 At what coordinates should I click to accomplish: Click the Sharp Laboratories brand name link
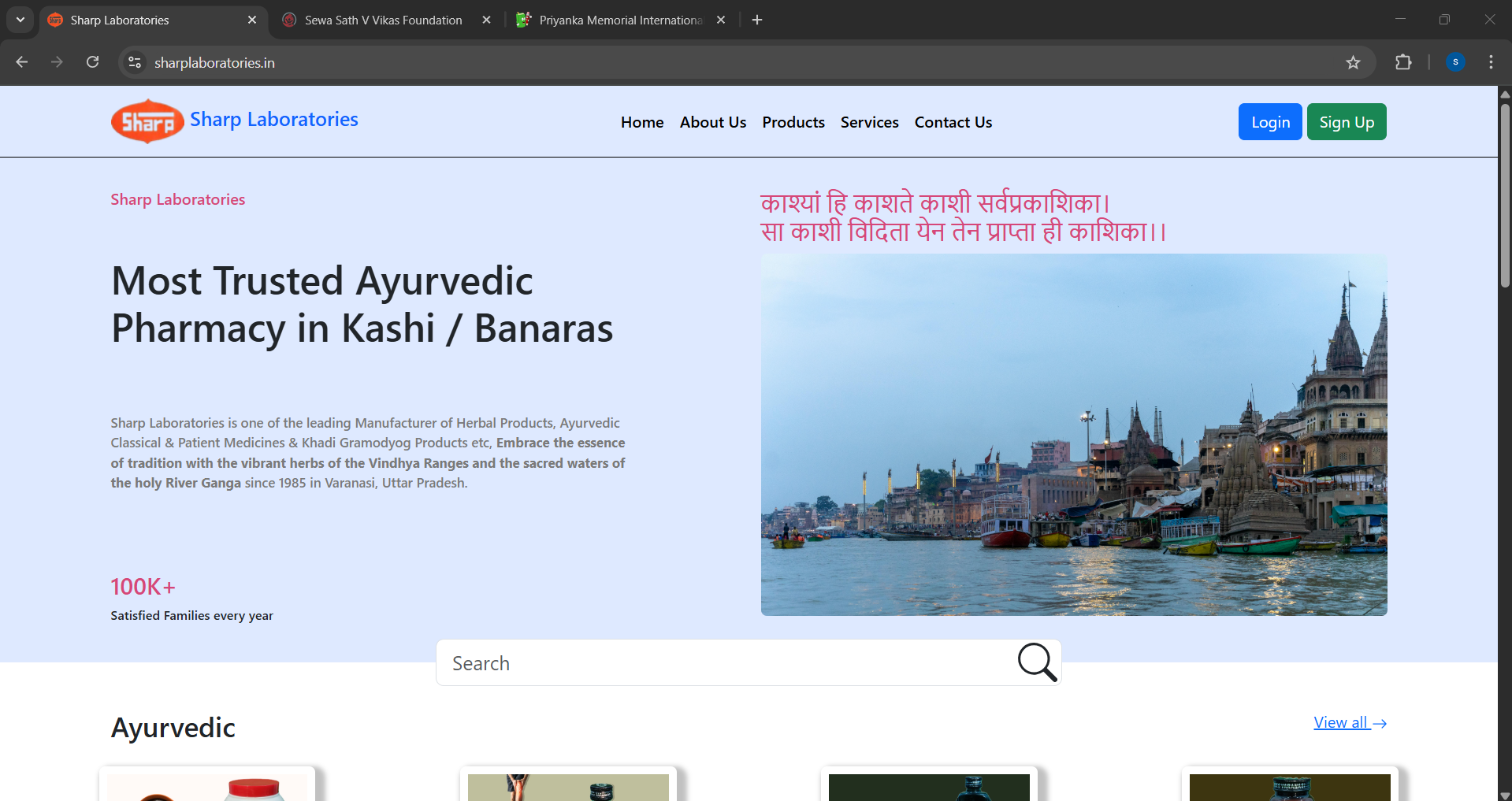[x=274, y=120]
